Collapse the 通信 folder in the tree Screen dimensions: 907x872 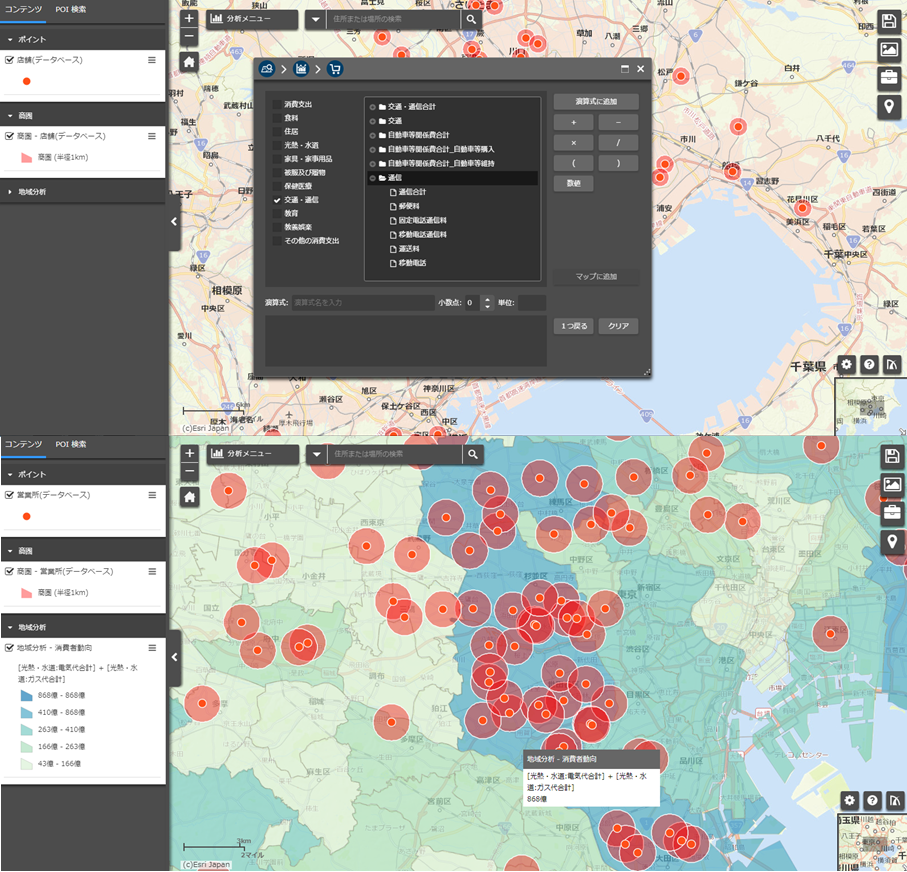(x=372, y=178)
